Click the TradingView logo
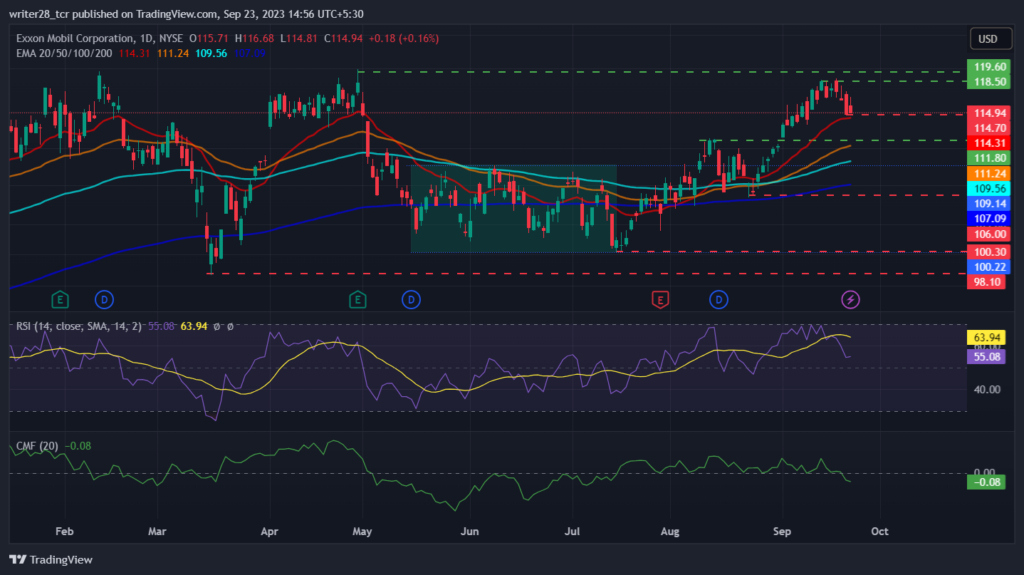The width and height of the screenshot is (1024, 575). click(x=51, y=559)
